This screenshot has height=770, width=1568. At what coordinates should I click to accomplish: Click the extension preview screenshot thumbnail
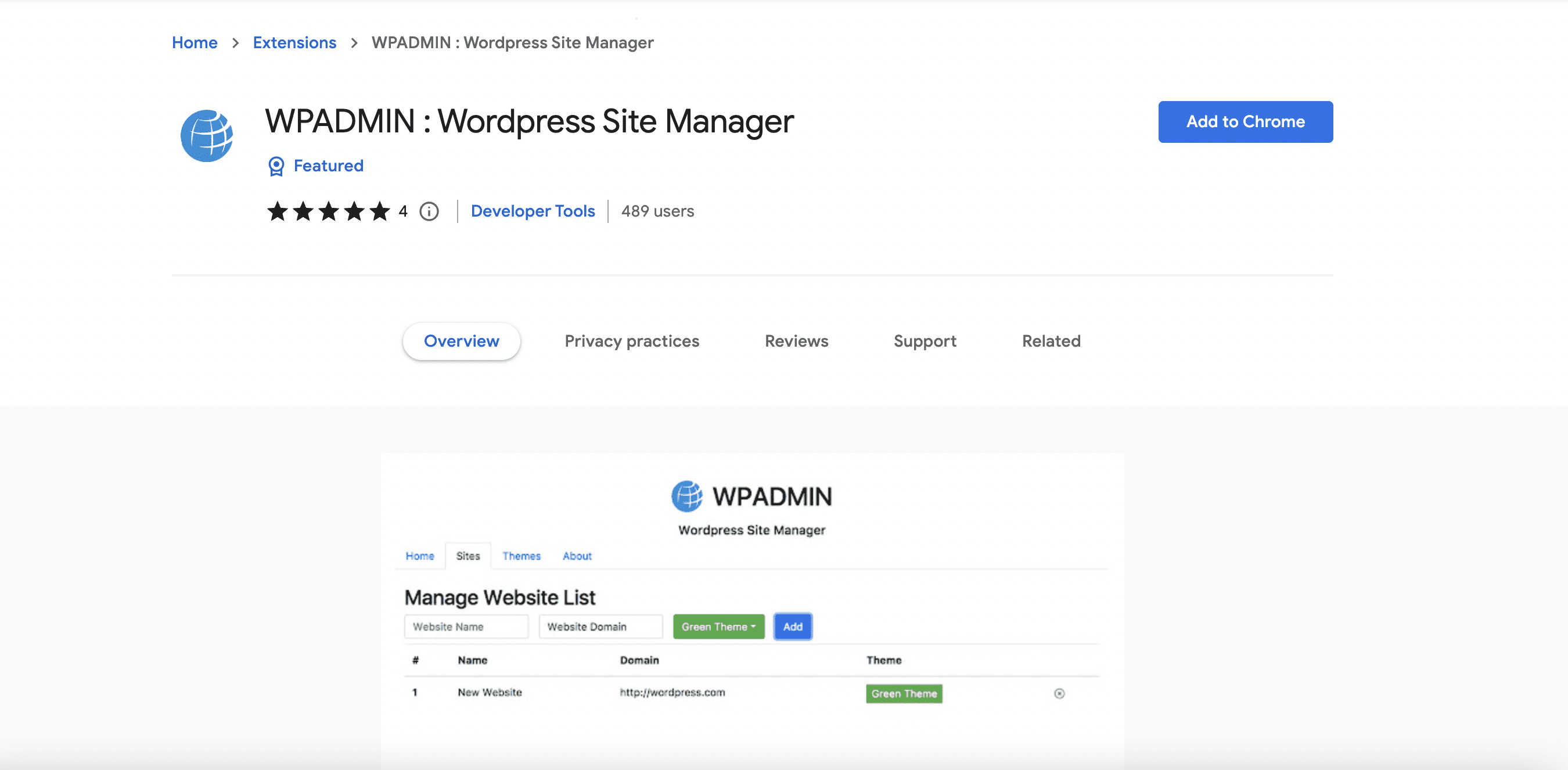[752, 611]
